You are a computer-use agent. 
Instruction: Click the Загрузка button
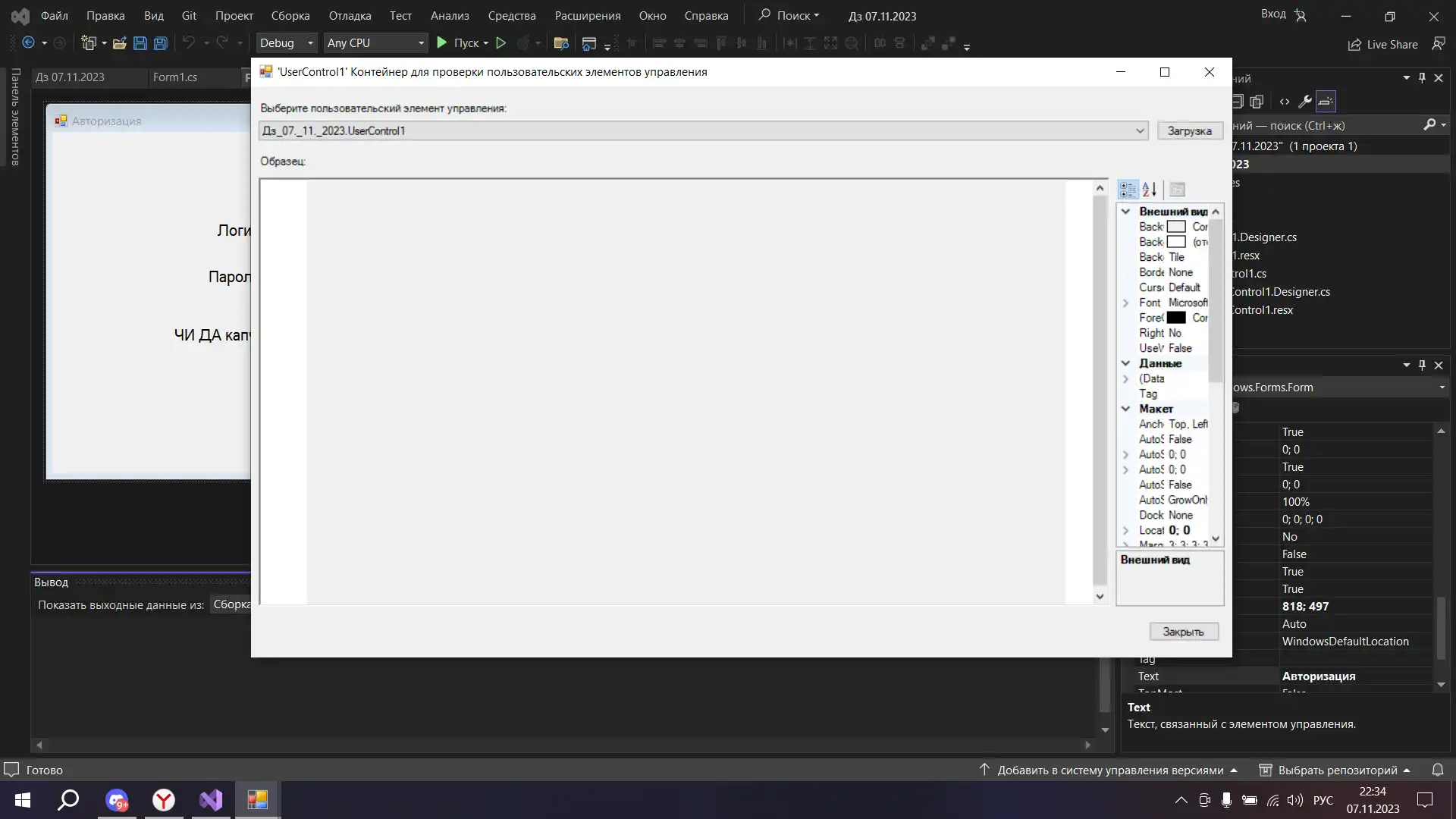1190,130
